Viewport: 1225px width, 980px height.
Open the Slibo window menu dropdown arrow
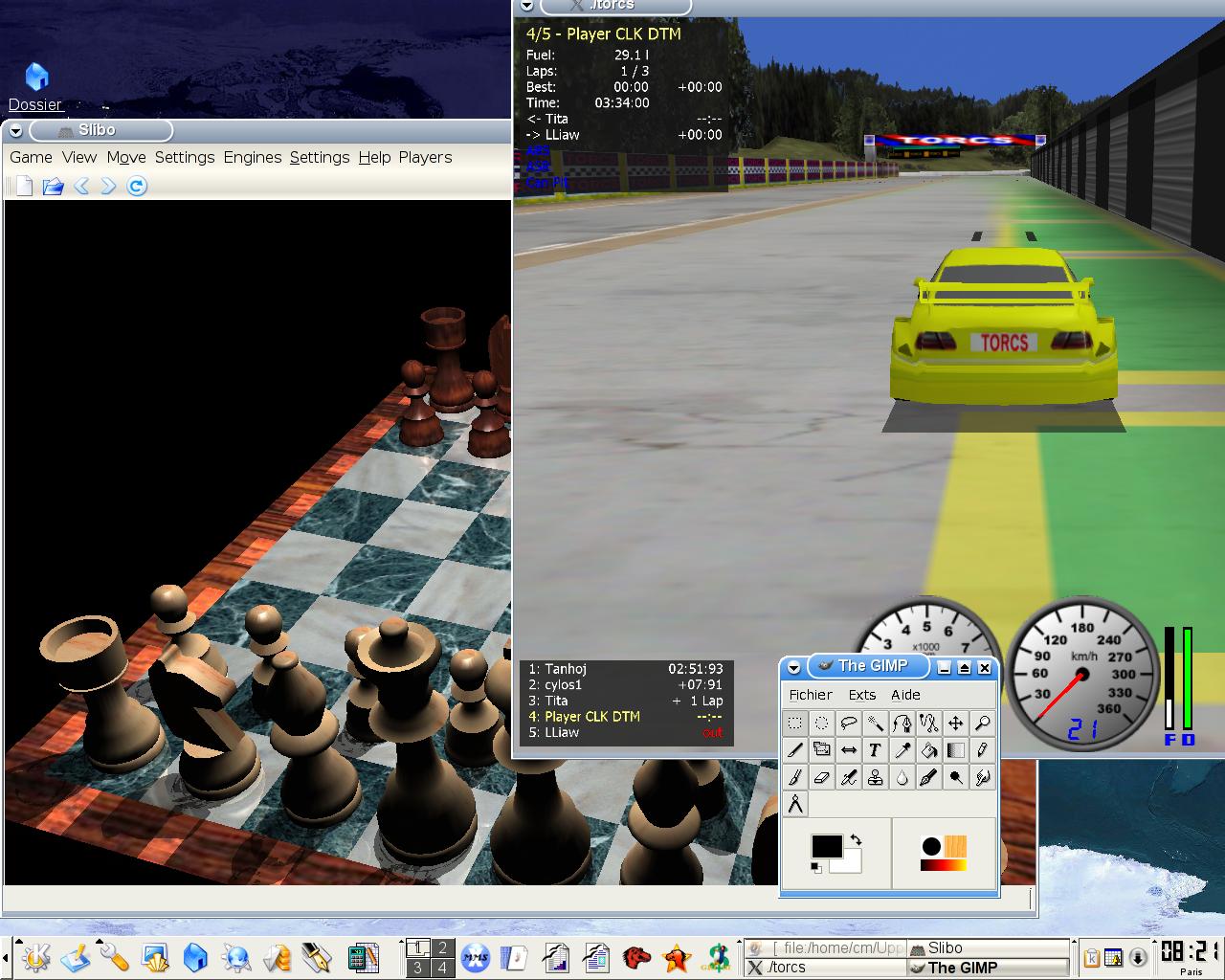pyautogui.click(x=15, y=131)
